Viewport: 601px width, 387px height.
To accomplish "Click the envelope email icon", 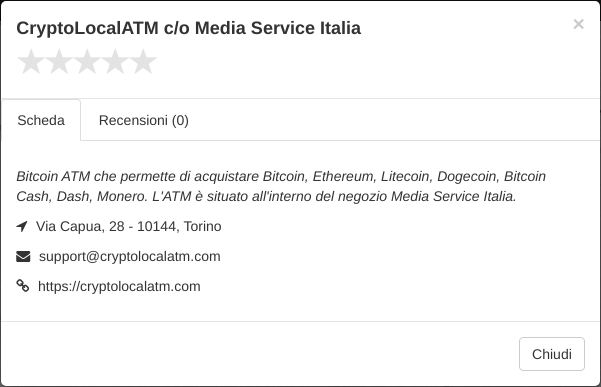I will pos(23,256).
